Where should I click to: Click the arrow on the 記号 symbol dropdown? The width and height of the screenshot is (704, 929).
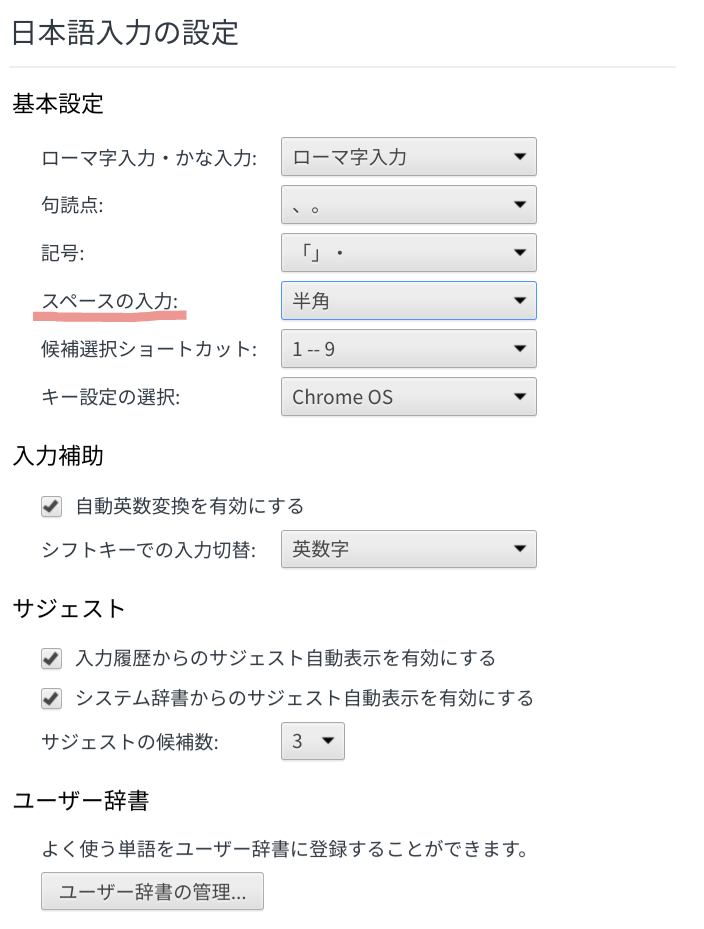pyautogui.click(x=520, y=253)
